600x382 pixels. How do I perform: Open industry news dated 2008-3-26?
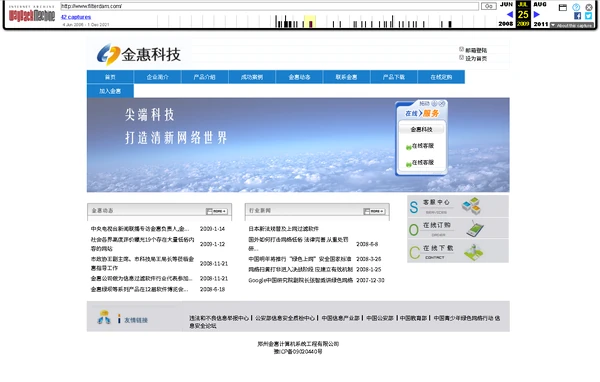300,259
